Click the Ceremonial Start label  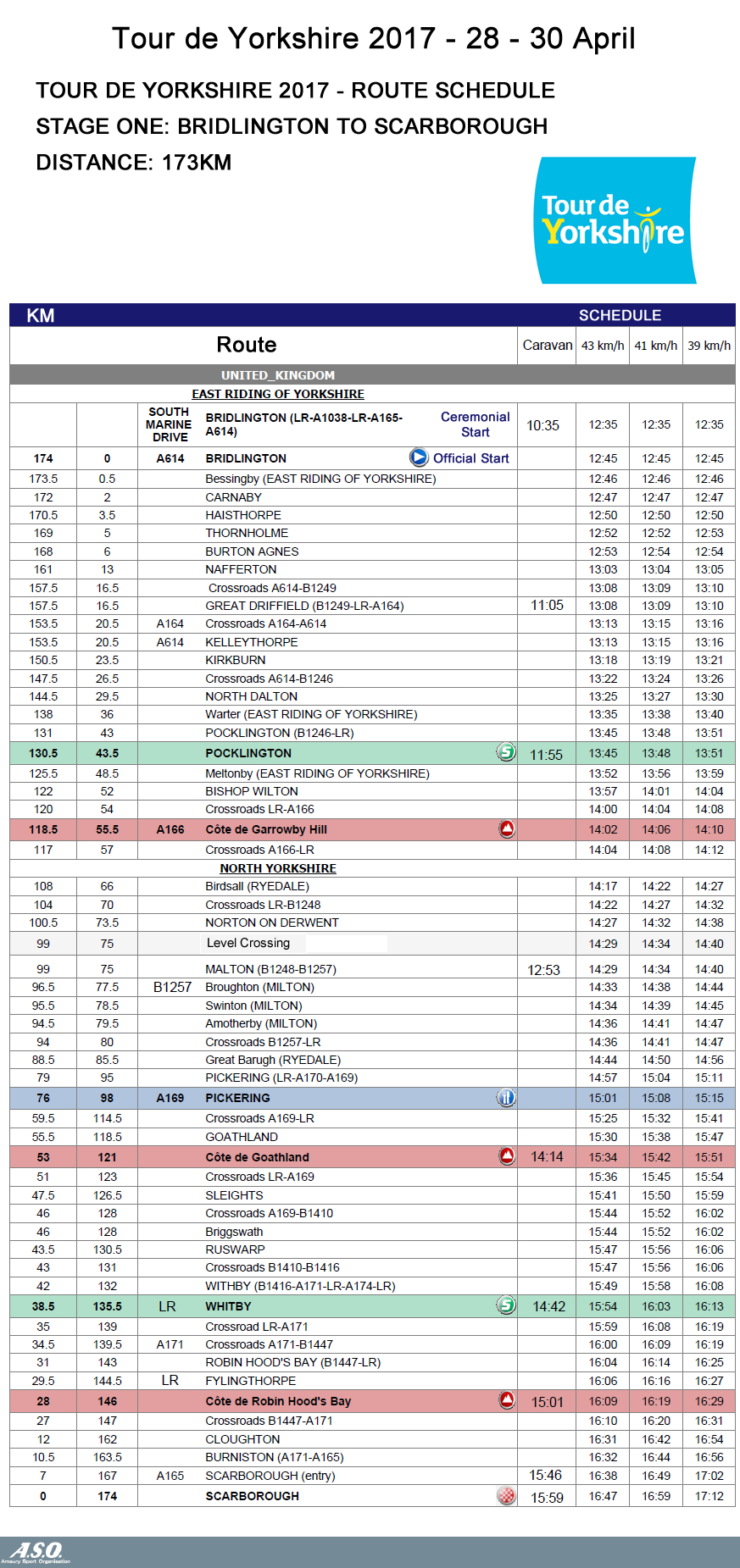(475, 424)
